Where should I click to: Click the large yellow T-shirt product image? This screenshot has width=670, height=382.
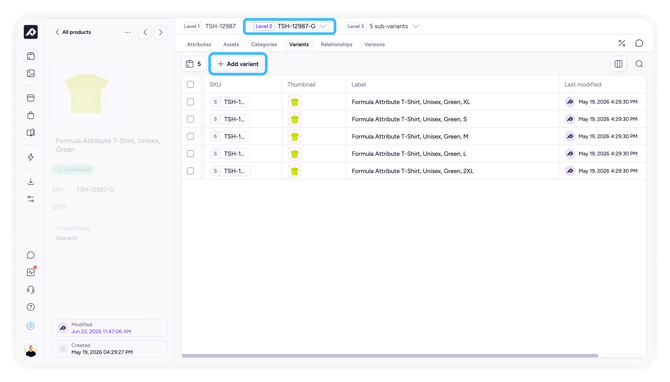pyautogui.click(x=86, y=93)
